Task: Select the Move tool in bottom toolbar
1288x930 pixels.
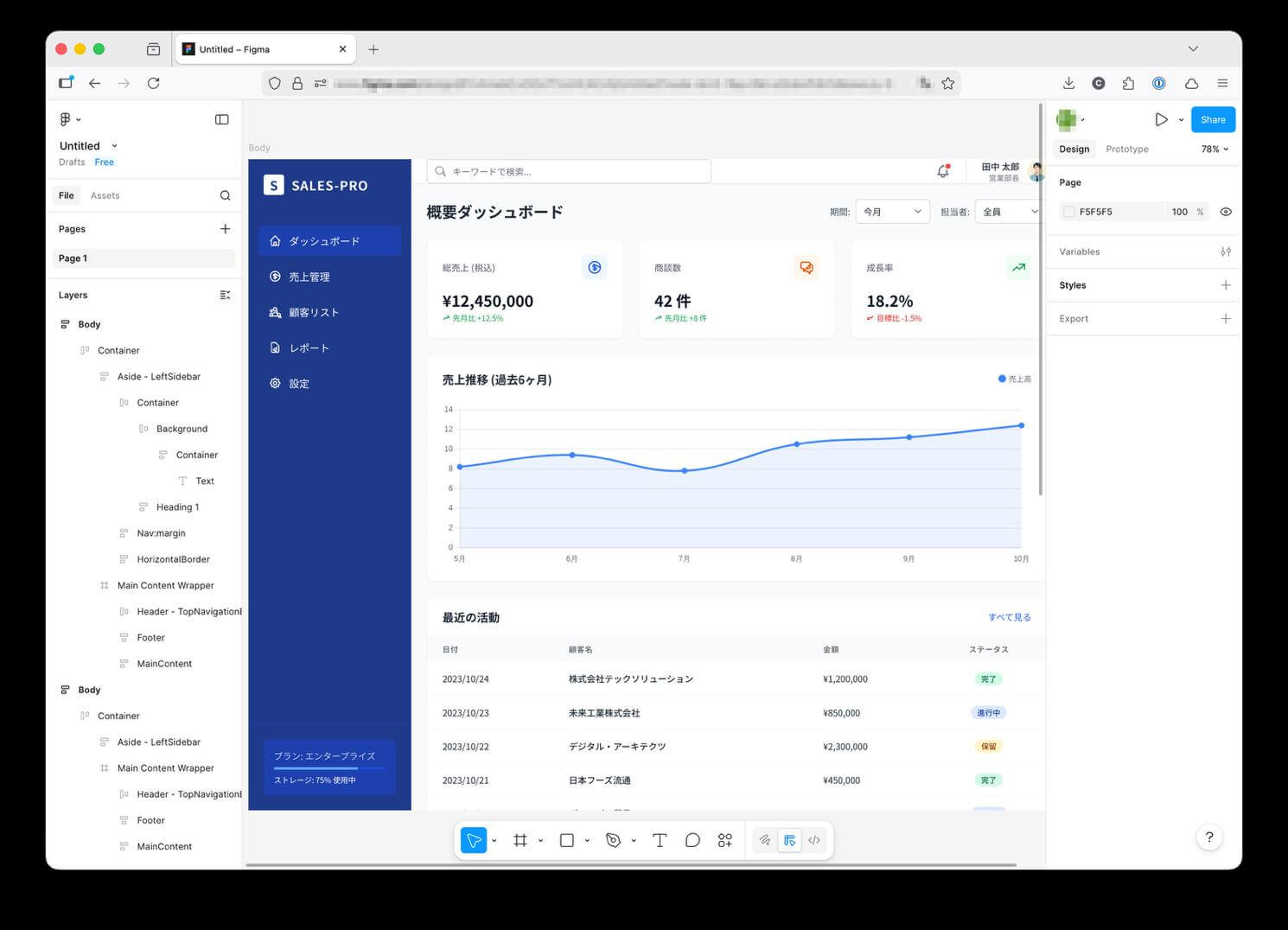Action: [x=473, y=840]
